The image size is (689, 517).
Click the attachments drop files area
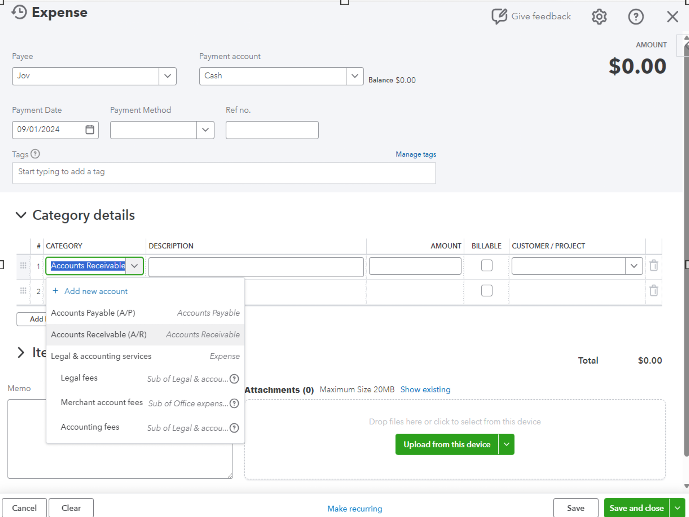(455, 439)
